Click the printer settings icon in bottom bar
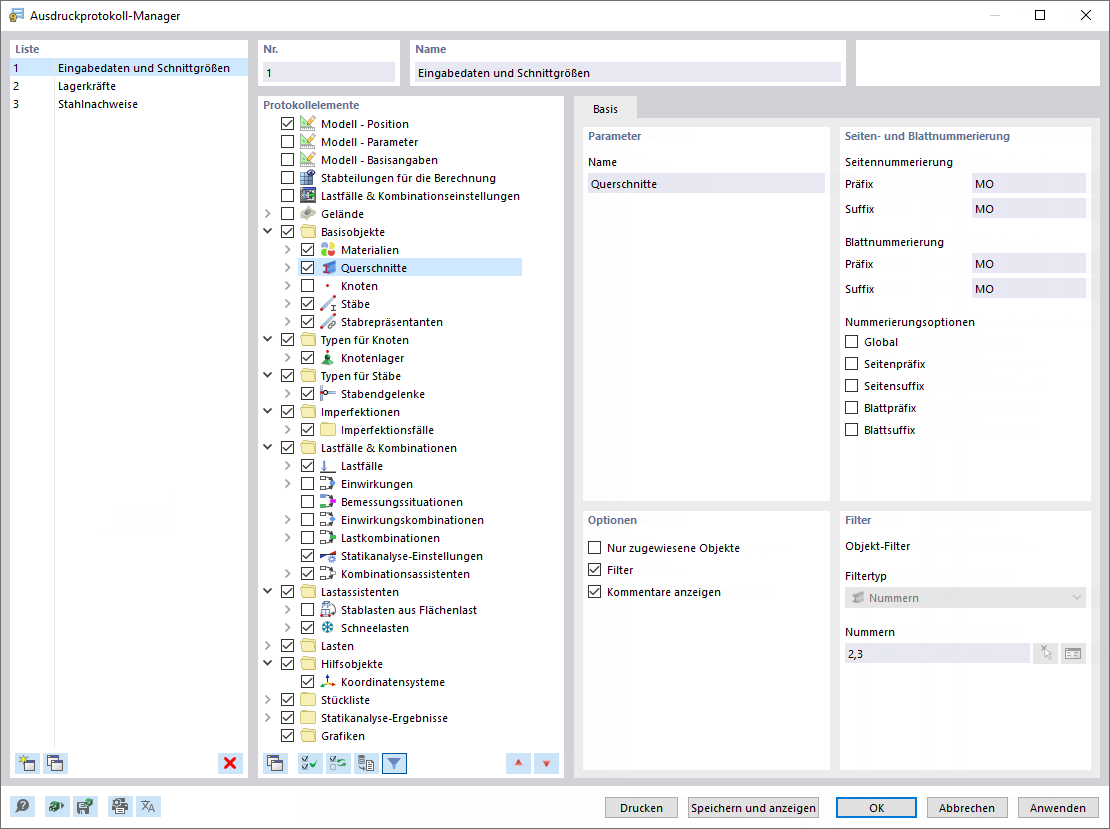Image resolution: width=1110 pixels, height=829 pixels. coord(120,806)
